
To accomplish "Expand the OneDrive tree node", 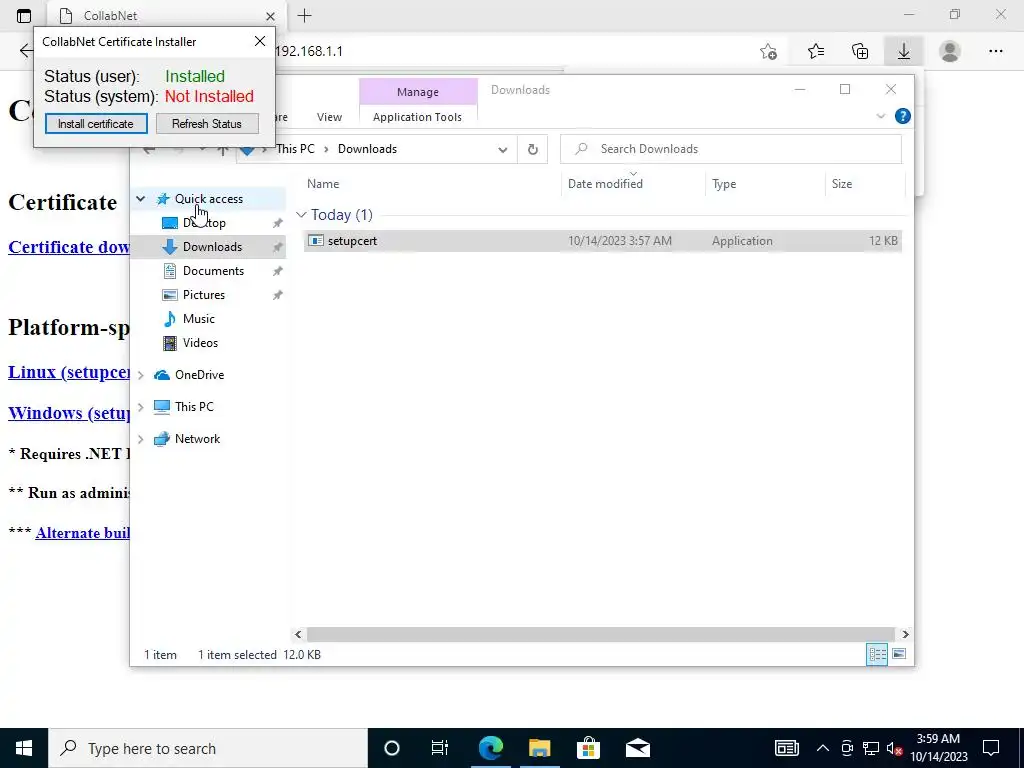I will [x=140, y=375].
